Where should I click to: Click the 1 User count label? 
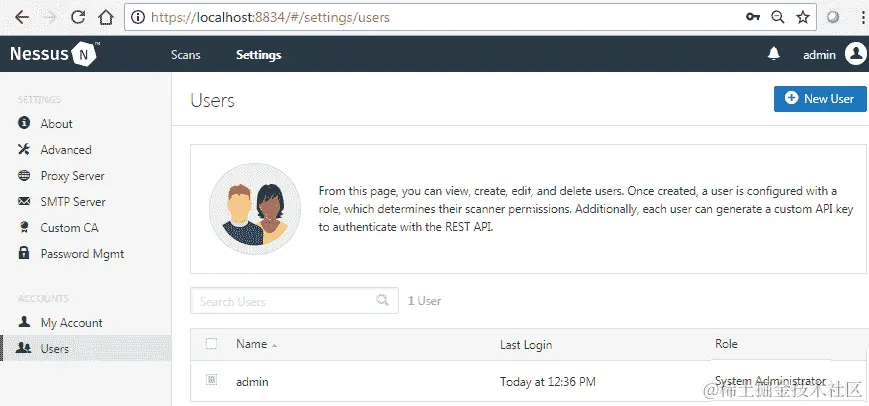tap(425, 301)
